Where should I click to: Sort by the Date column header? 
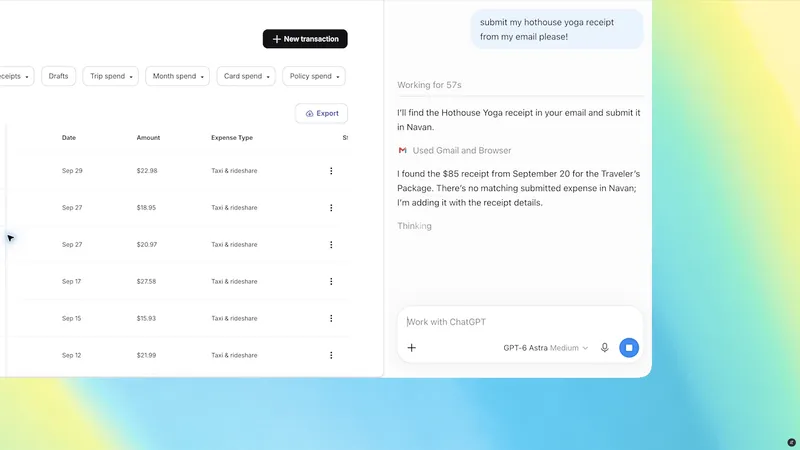pyautogui.click(x=69, y=138)
